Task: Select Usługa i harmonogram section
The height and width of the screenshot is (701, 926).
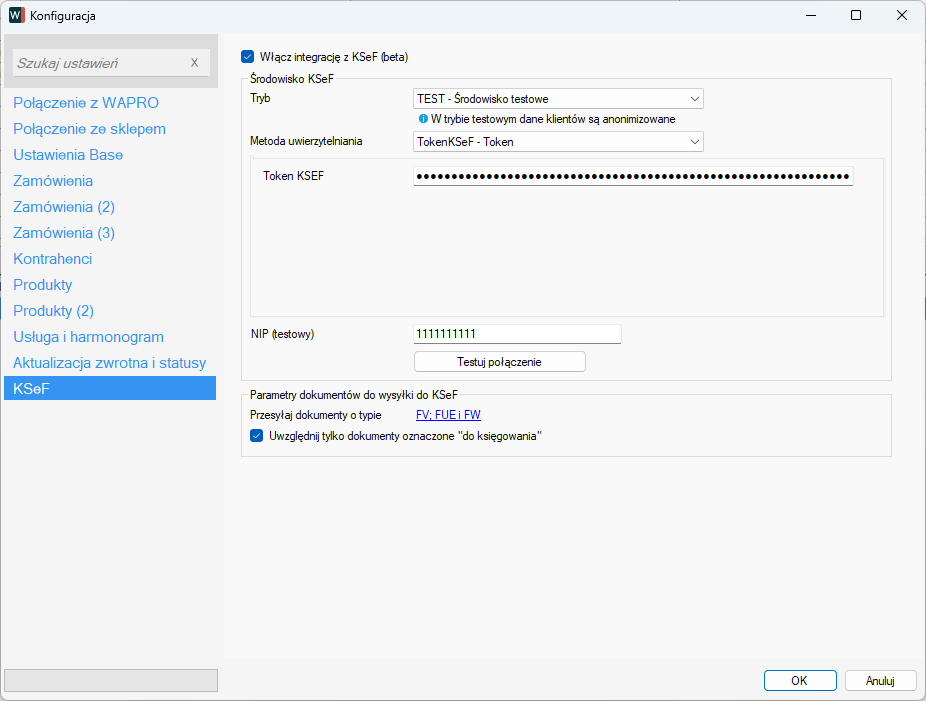Action: click(x=88, y=337)
